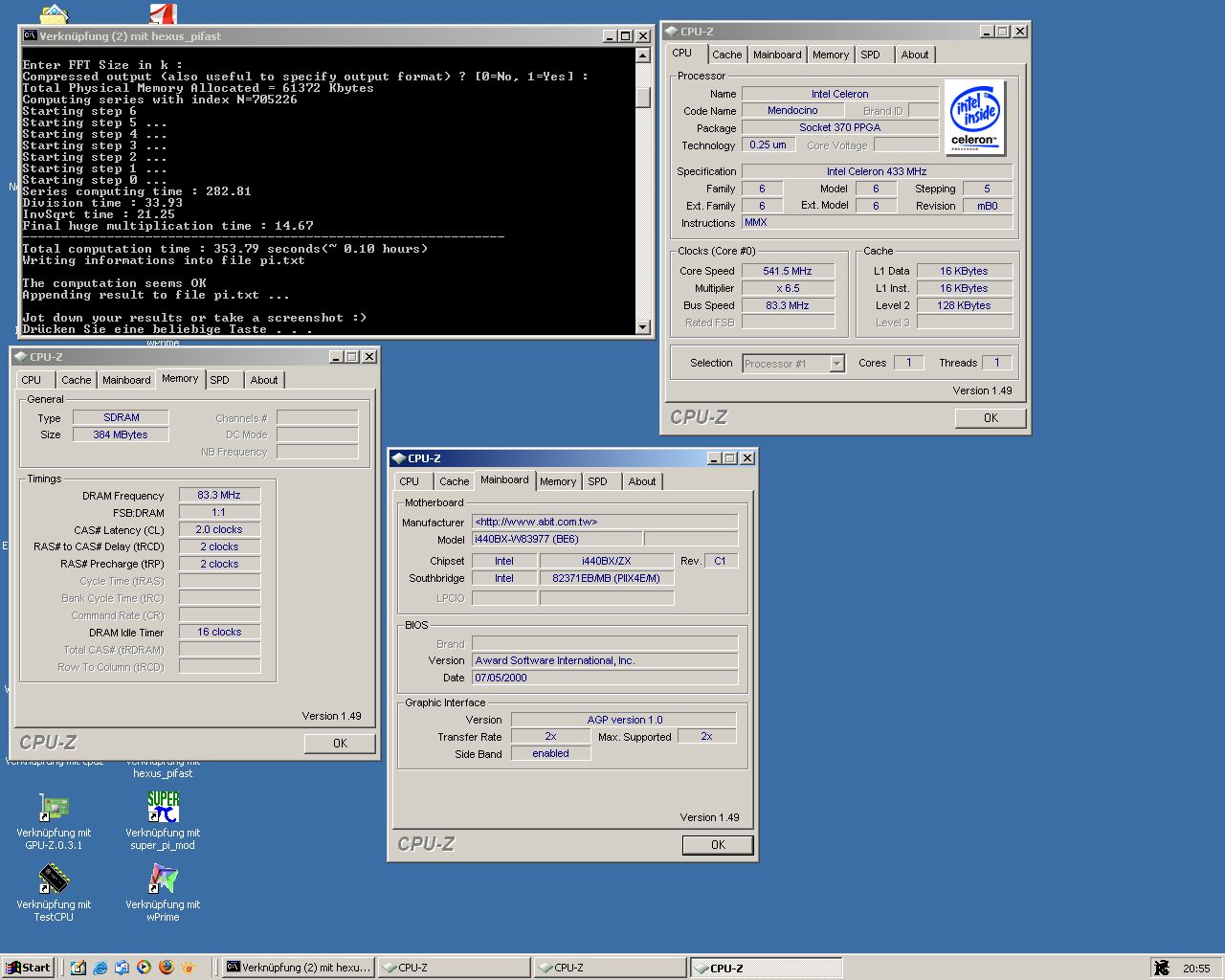Launch Outlook Express from quick launch
1225x980 pixels.
coord(122,968)
